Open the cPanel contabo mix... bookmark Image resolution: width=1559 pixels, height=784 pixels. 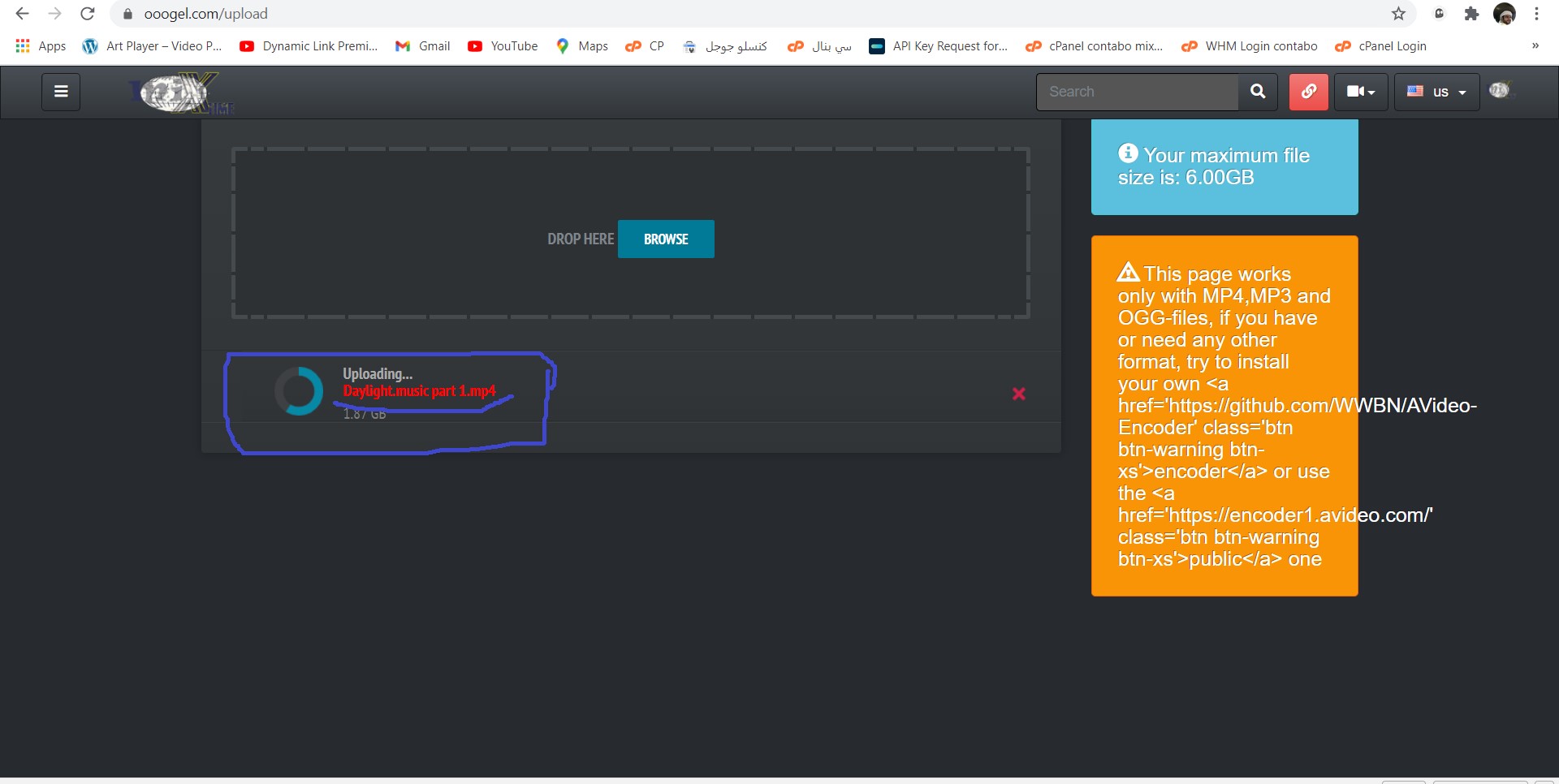tap(1095, 46)
